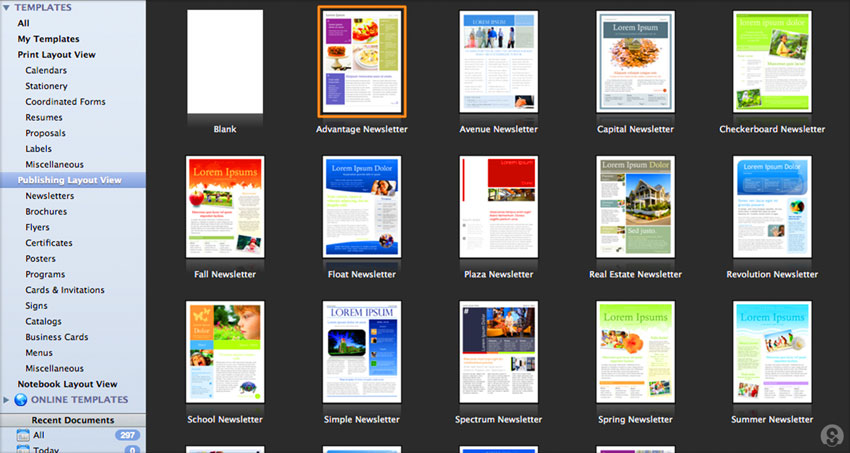Select the Resumes category
Screen dimensions: 850x453
click(44, 118)
